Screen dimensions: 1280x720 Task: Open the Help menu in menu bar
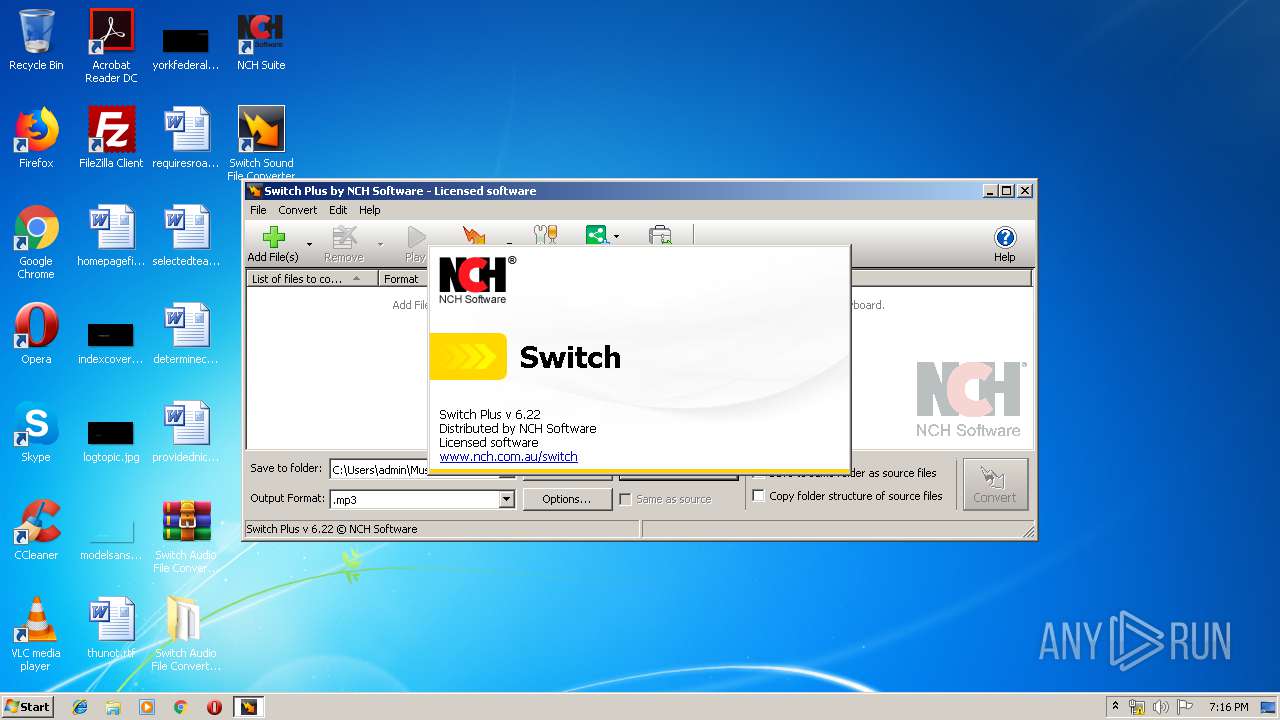coord(370,210)
